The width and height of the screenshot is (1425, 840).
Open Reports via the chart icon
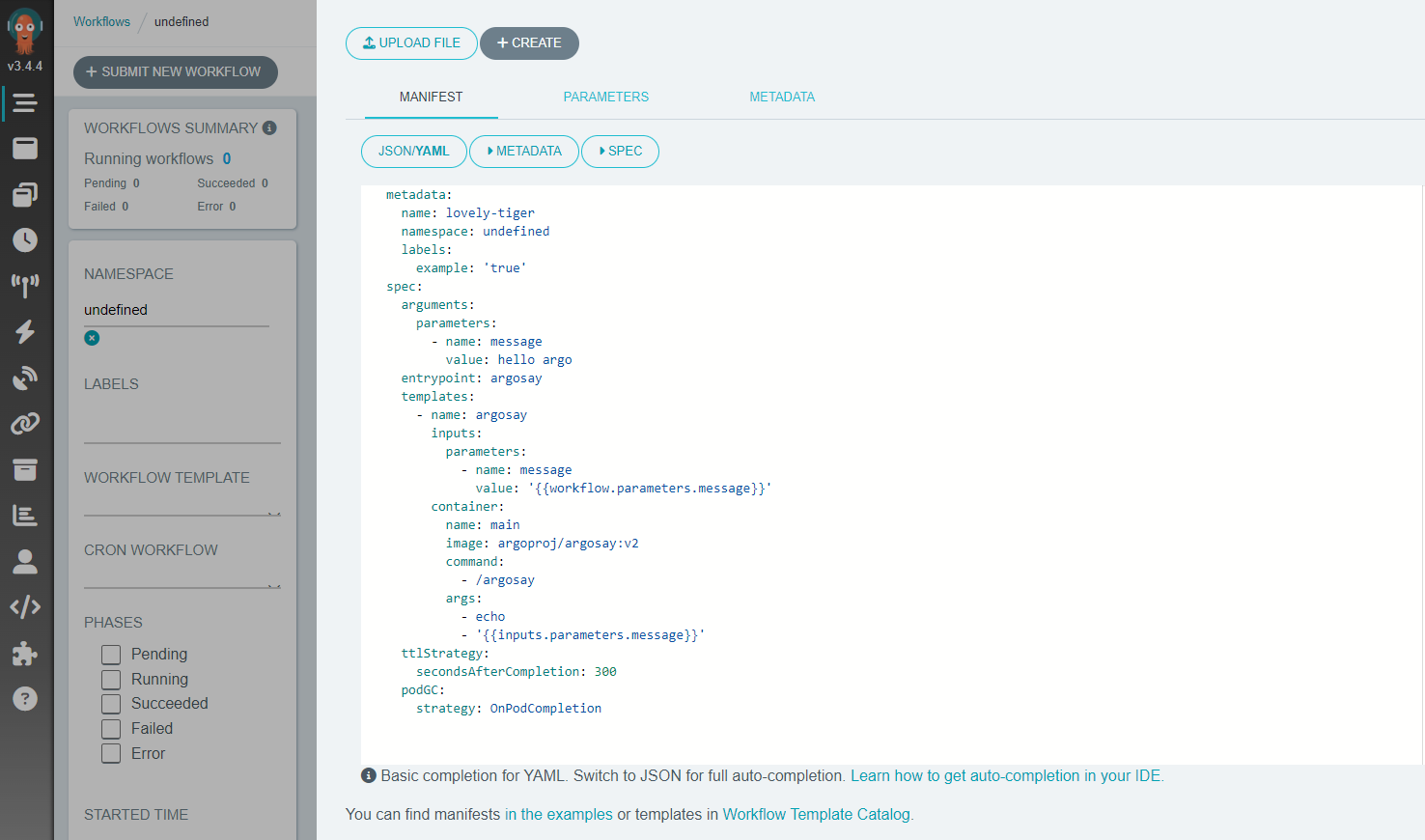click(x=26, y=515)
